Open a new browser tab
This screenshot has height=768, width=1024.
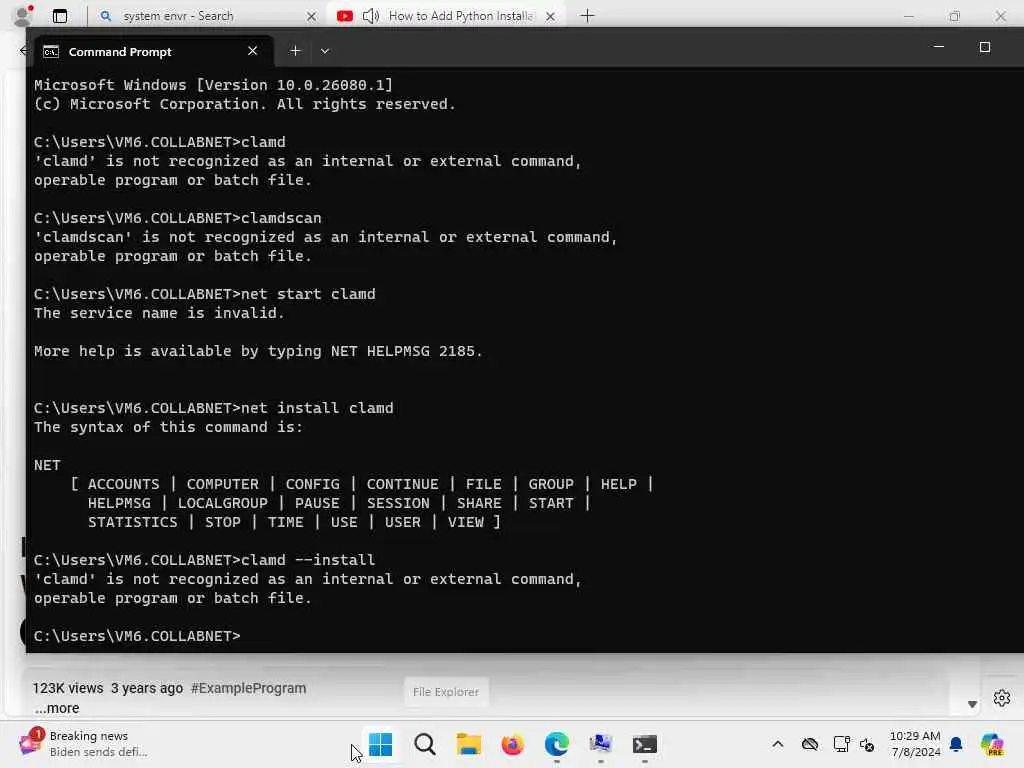[x=587, y=16]
